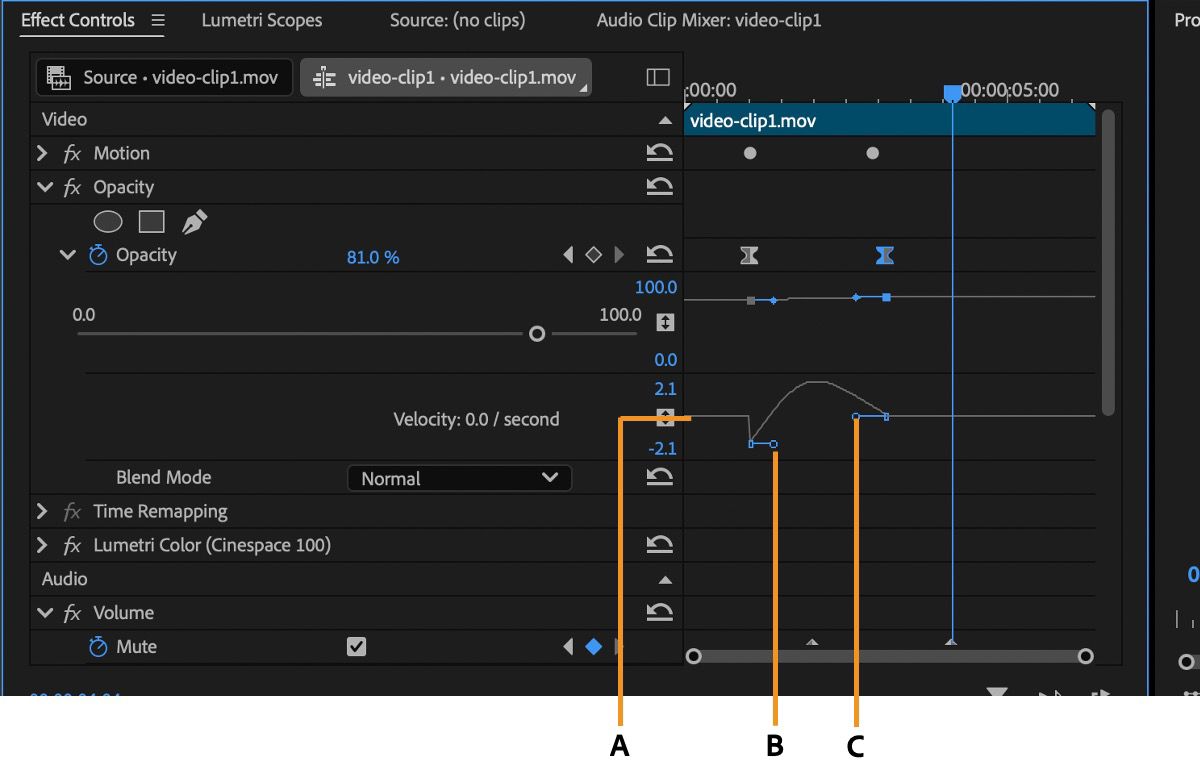The height and width of the screenshot is (775, 1200).
Task: Open the Audio Clip Mixer tab
Action: point(708,20)
